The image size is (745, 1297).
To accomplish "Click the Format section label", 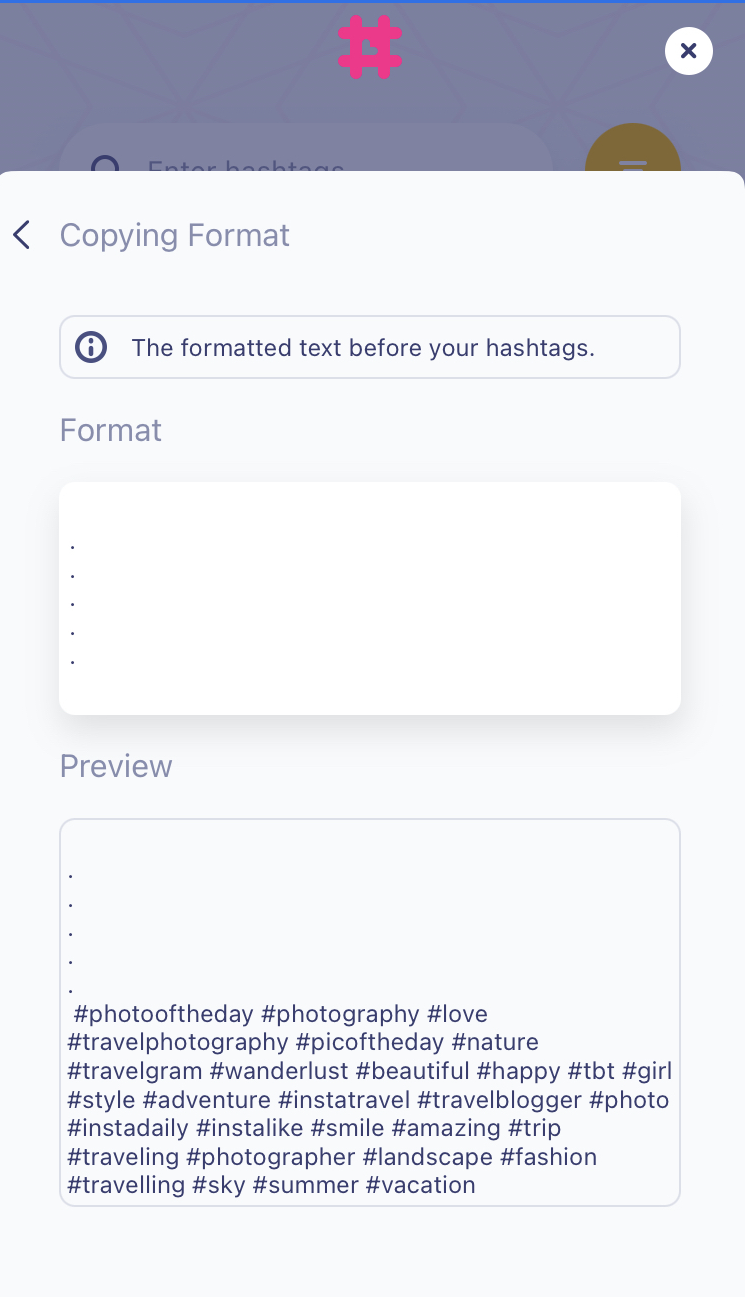I will tap(111, 430).
